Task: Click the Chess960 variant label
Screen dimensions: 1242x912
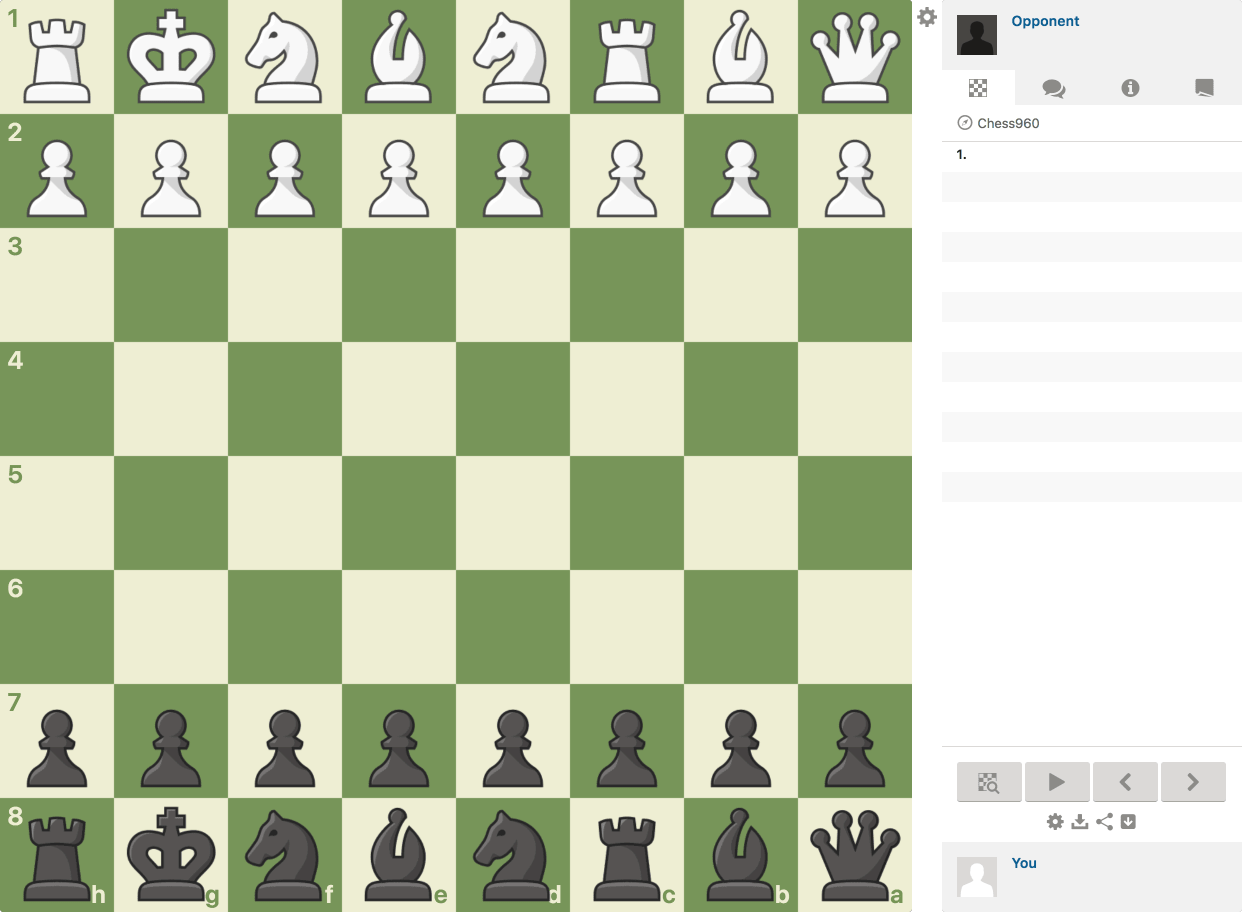Action: (1008, 124)
